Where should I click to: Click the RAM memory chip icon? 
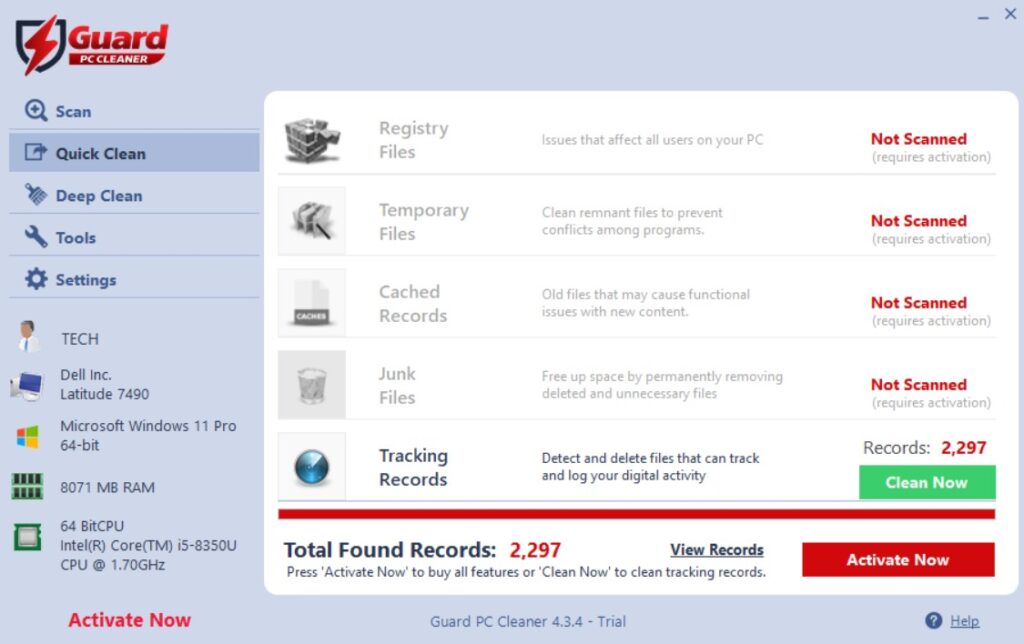click(27, 487)
